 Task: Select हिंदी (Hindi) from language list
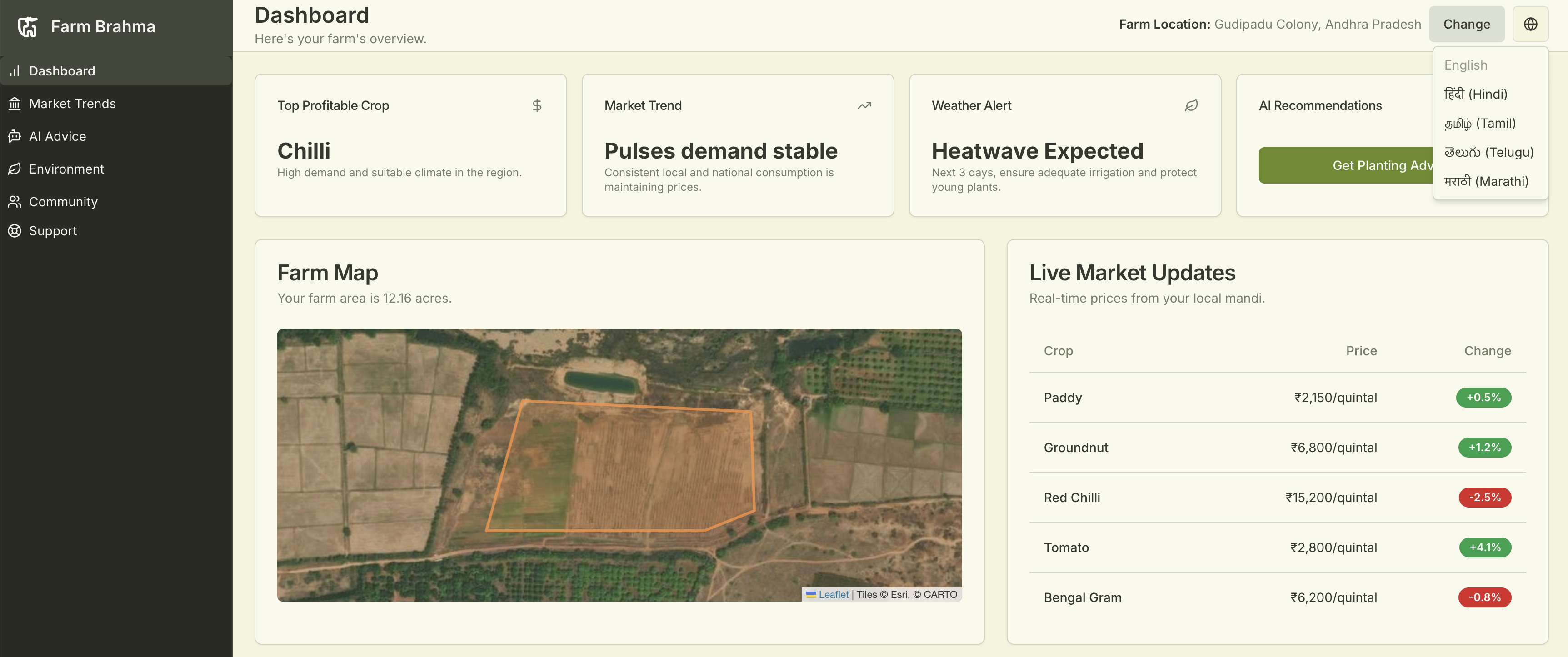tap(1475, 94)
